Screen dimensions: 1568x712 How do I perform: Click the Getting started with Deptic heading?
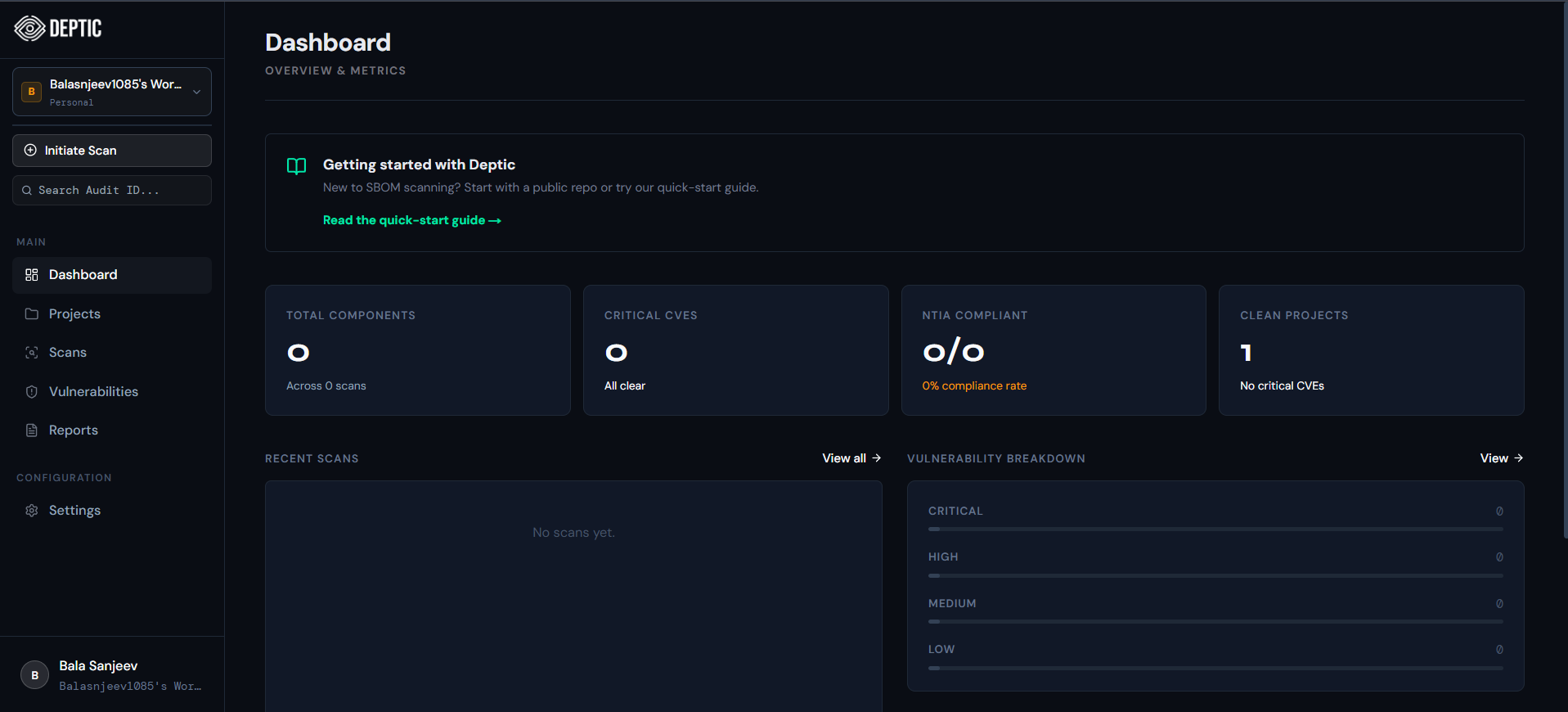(x=419, y=164)
